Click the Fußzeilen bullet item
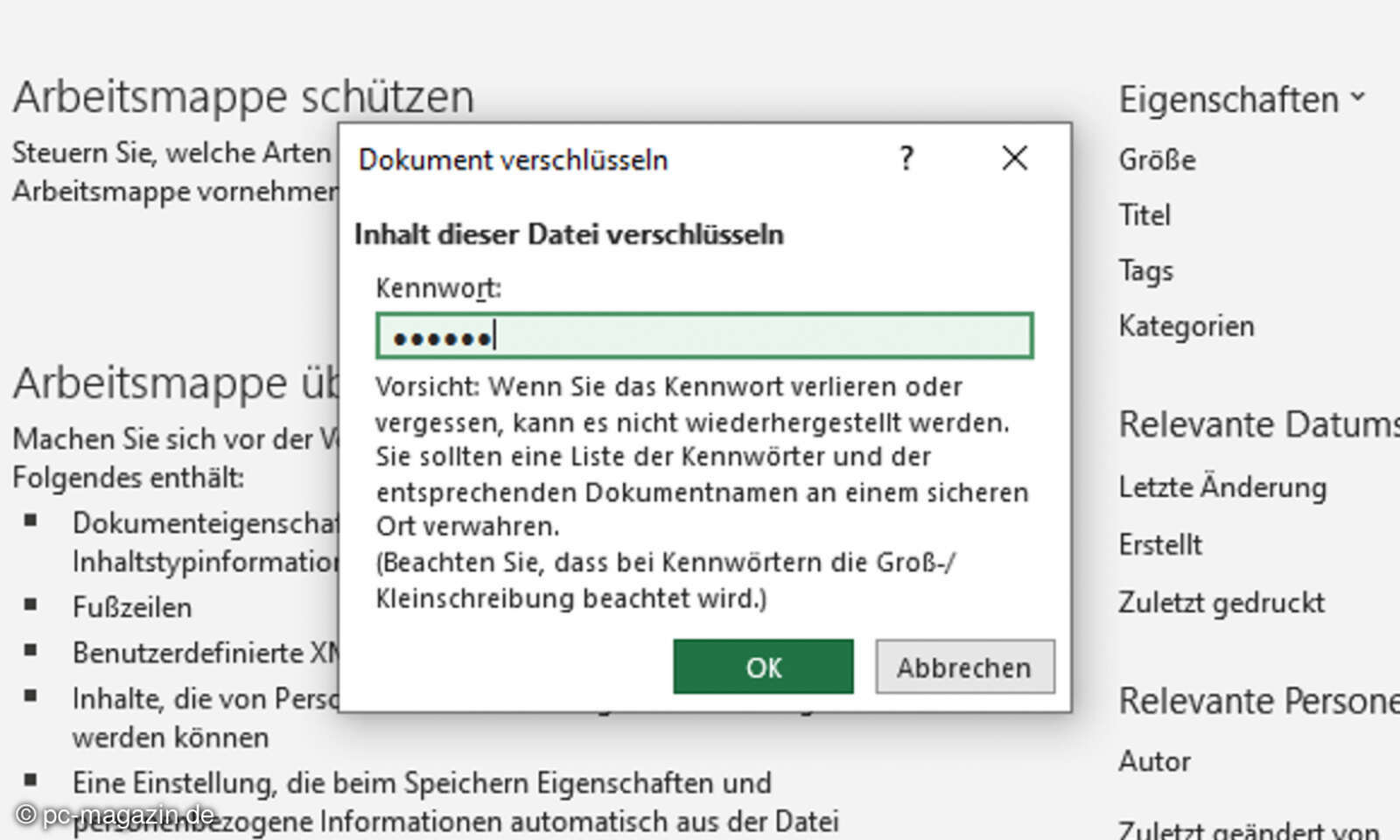The image size is (1400, 840). 132,607
